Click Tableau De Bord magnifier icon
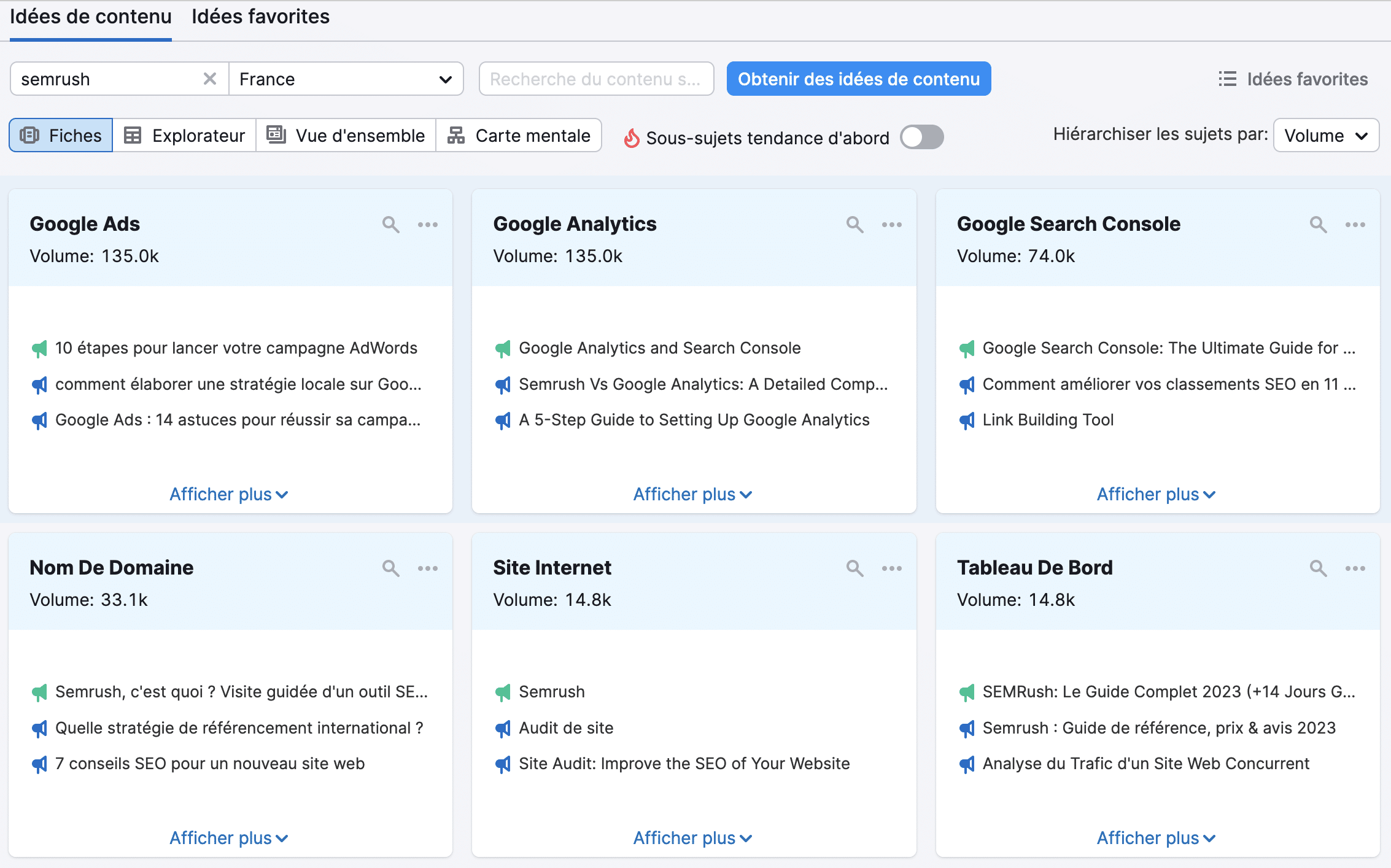The height and width of the screenshot is (868, 1391). coord(1319,568)
